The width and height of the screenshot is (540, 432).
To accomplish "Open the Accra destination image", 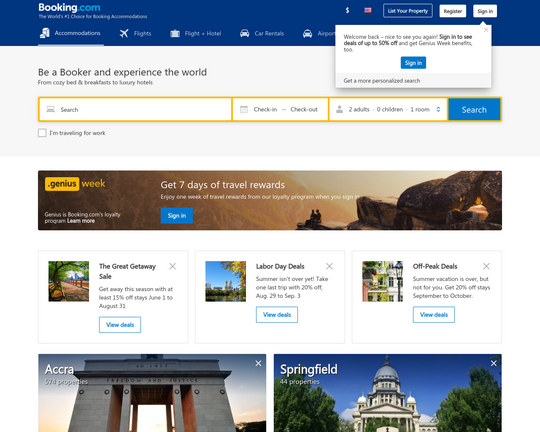I will 152,393.
